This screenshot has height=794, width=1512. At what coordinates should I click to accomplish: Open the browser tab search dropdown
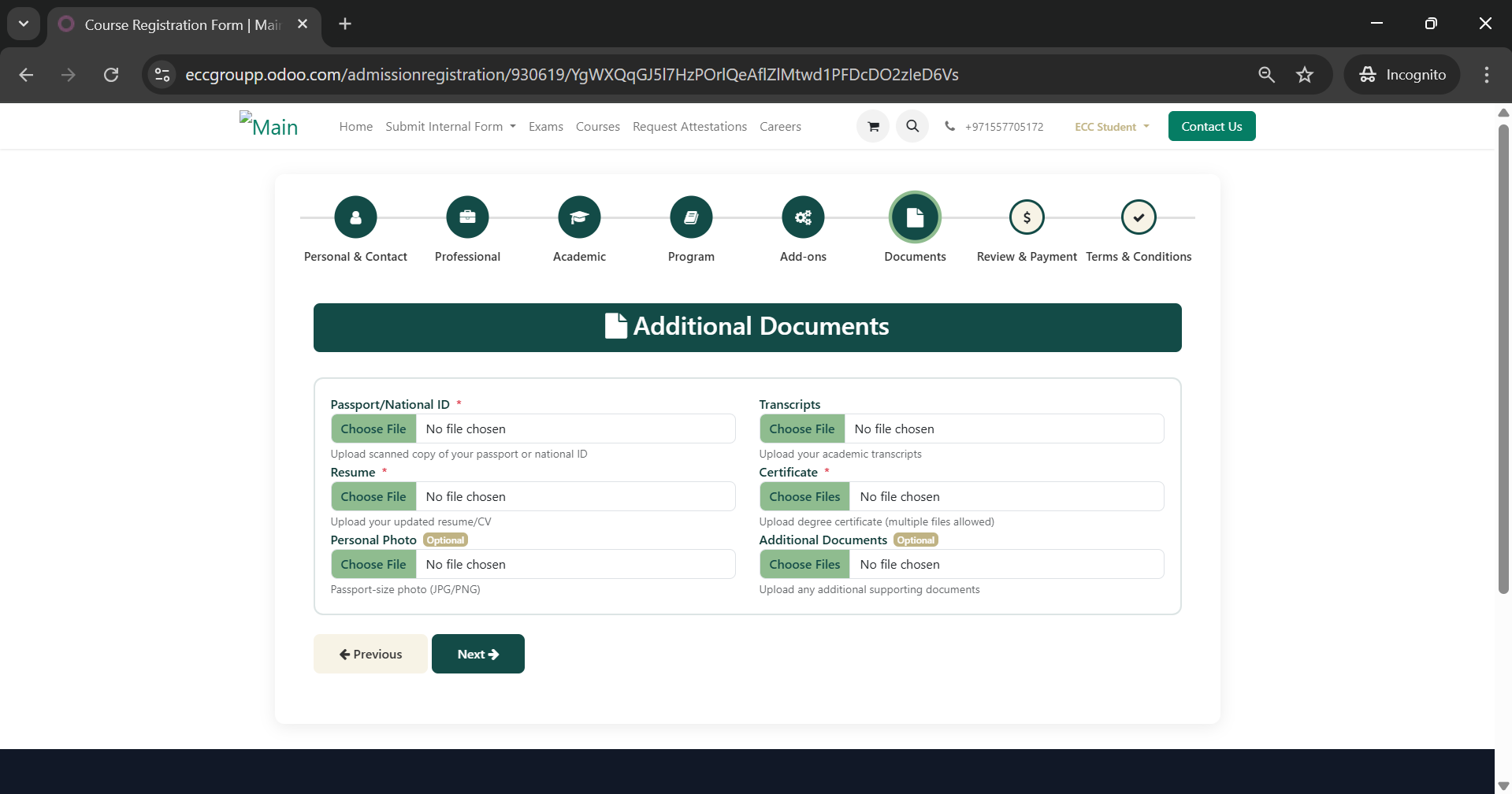[24, 24]
